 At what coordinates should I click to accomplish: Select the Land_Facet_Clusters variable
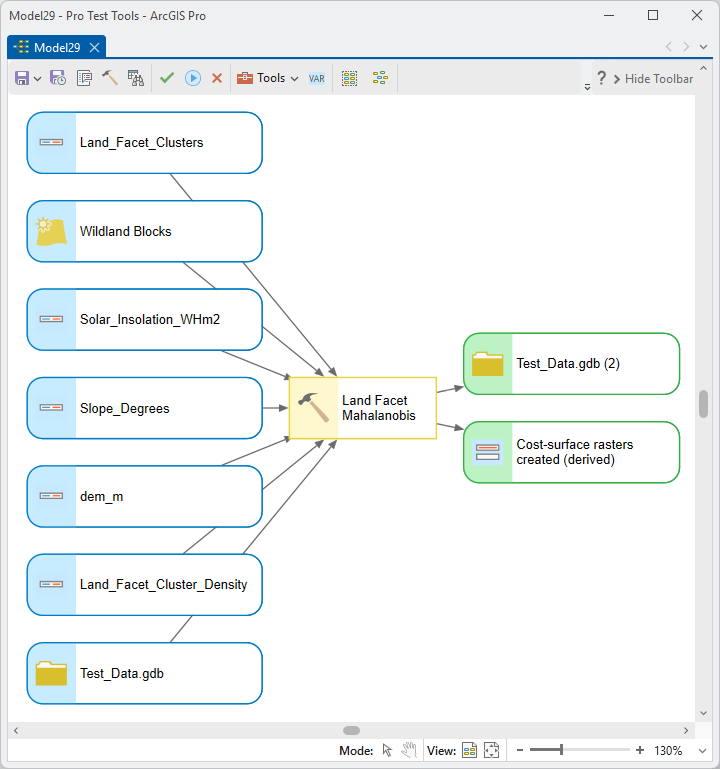coord(145,143)
